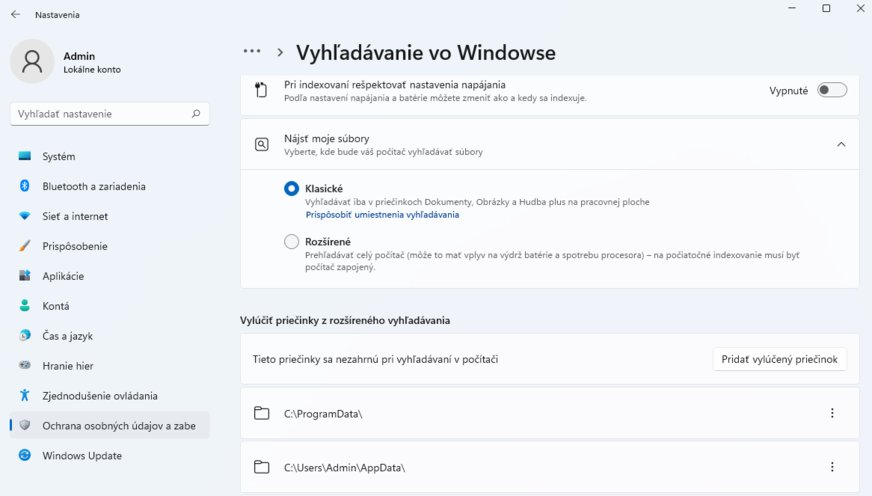Collapse the Nájsť moje súbory section
Viewport: 872px width, 496px height.
(x=840, y=144)
